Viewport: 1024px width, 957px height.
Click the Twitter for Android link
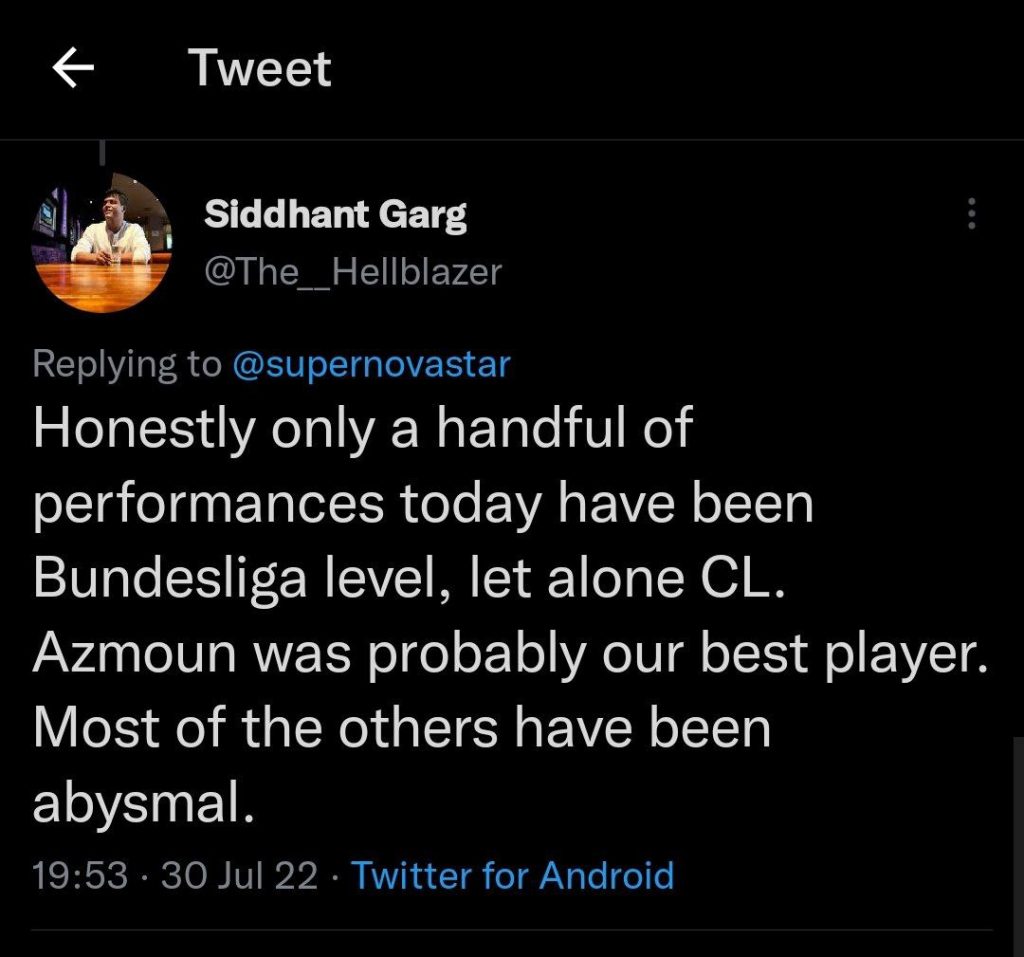tap(512, 876)
